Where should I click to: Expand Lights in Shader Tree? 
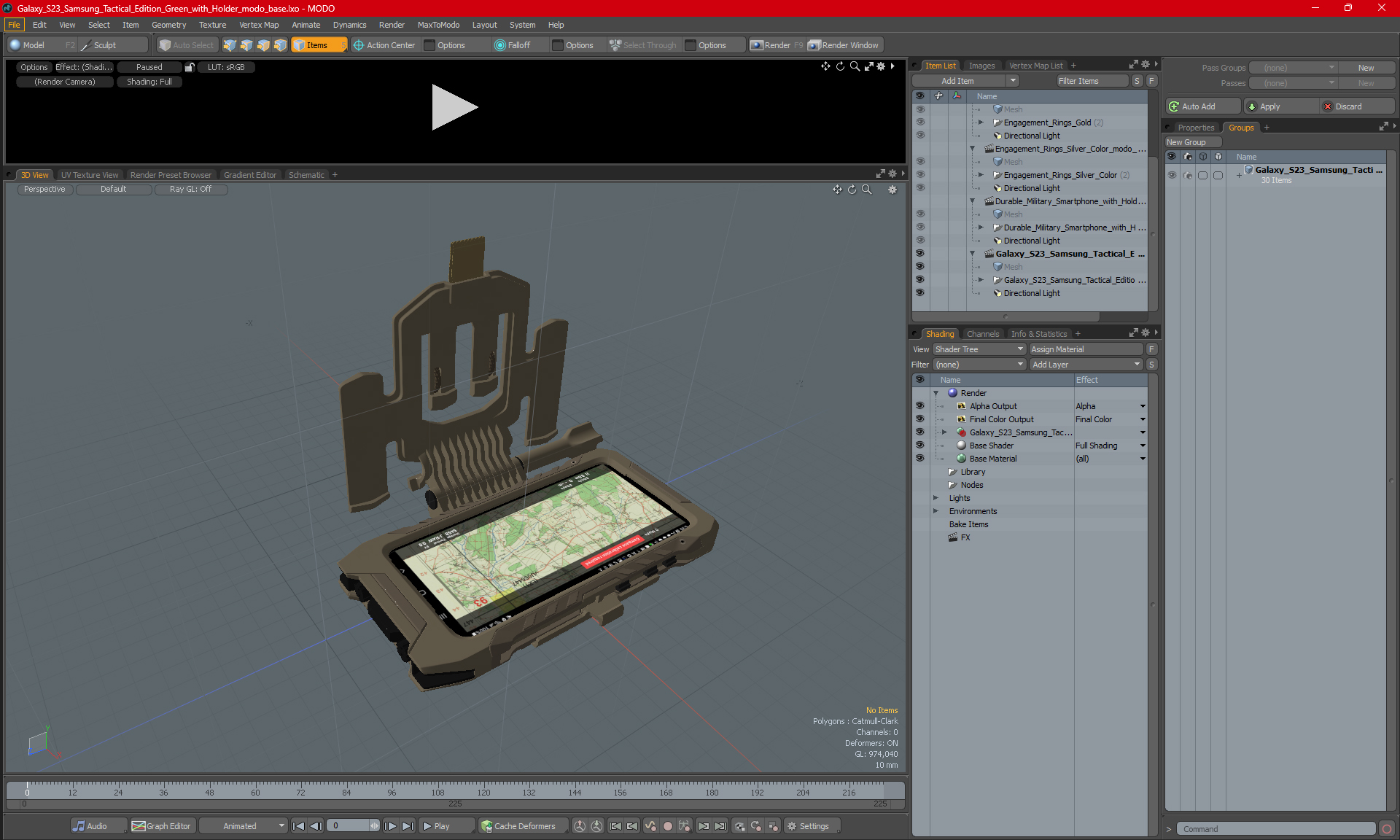(x=936, y=498)
